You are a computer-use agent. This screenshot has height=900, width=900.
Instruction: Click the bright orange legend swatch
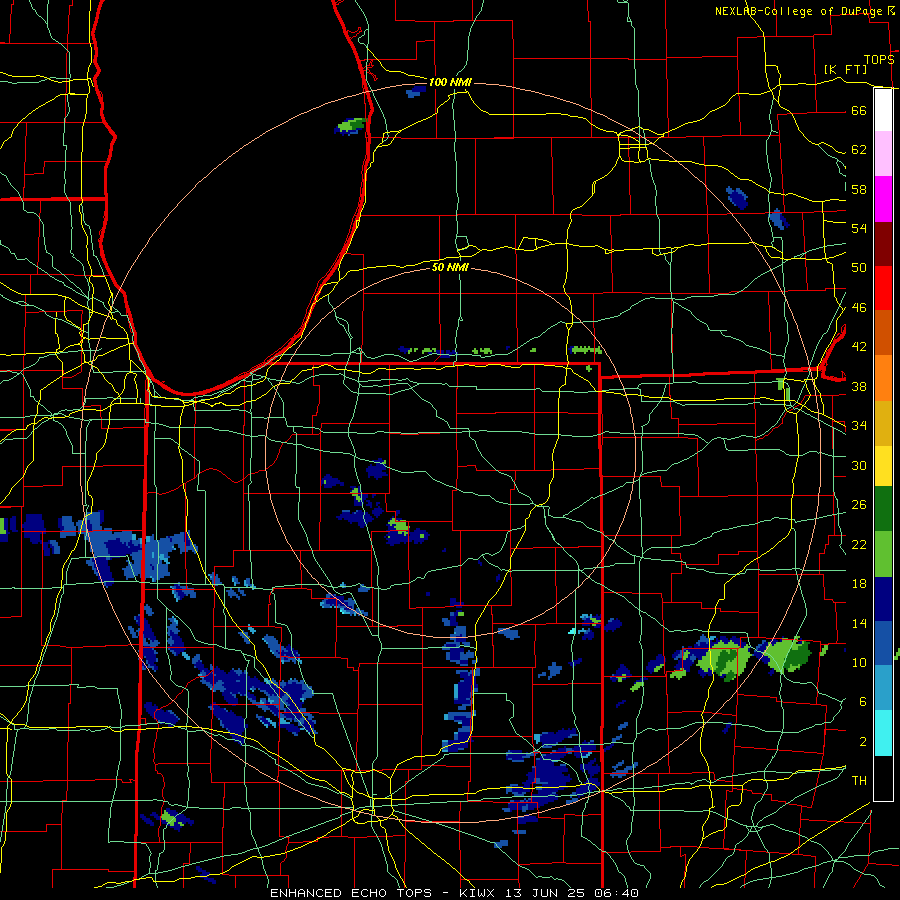pos(883,378)
